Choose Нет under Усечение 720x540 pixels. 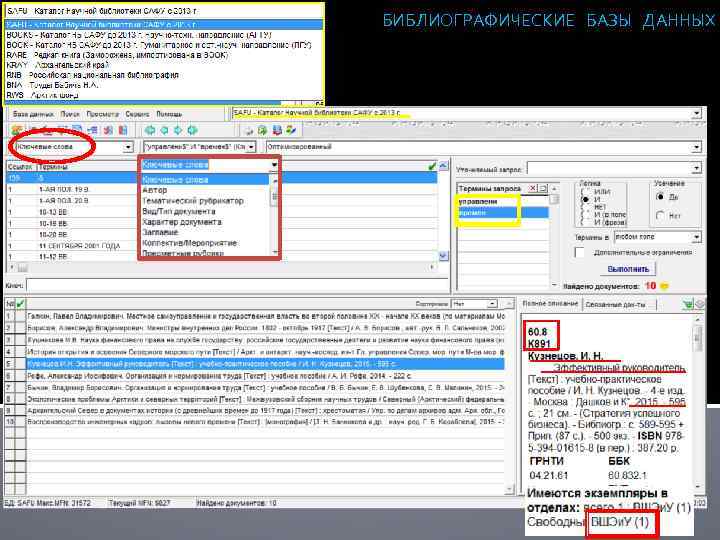(660, 215)
